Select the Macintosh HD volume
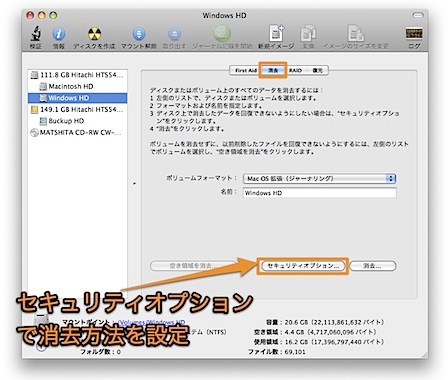 pyautogui.click(x=78, y=86)
